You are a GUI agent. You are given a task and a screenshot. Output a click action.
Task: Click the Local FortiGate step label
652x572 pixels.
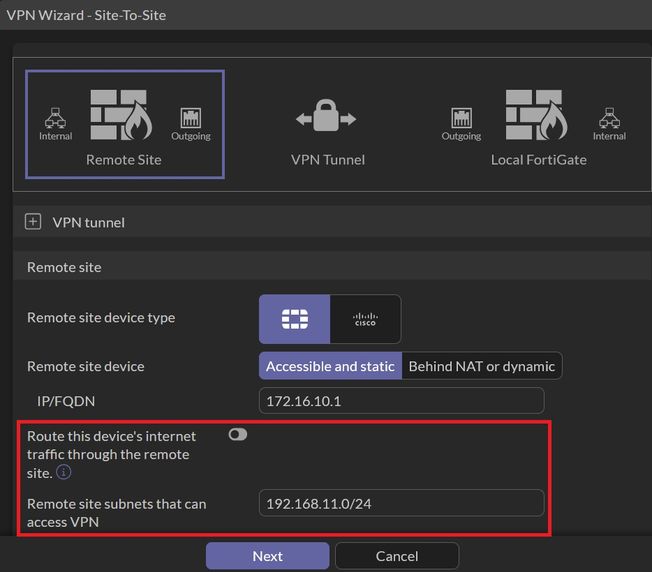pos(538,160)
